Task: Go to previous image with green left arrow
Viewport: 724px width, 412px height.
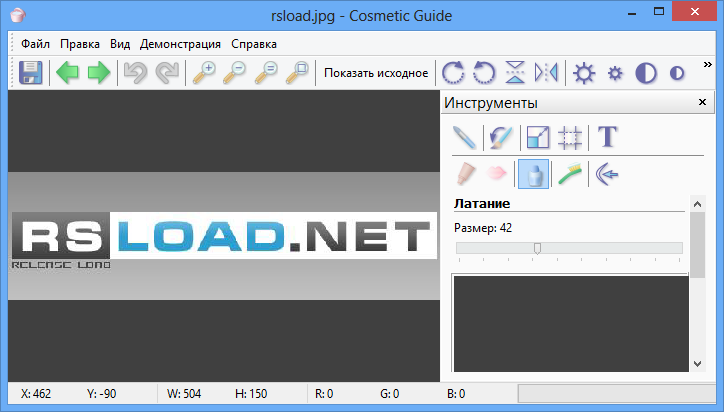Action: pos(67,73)
